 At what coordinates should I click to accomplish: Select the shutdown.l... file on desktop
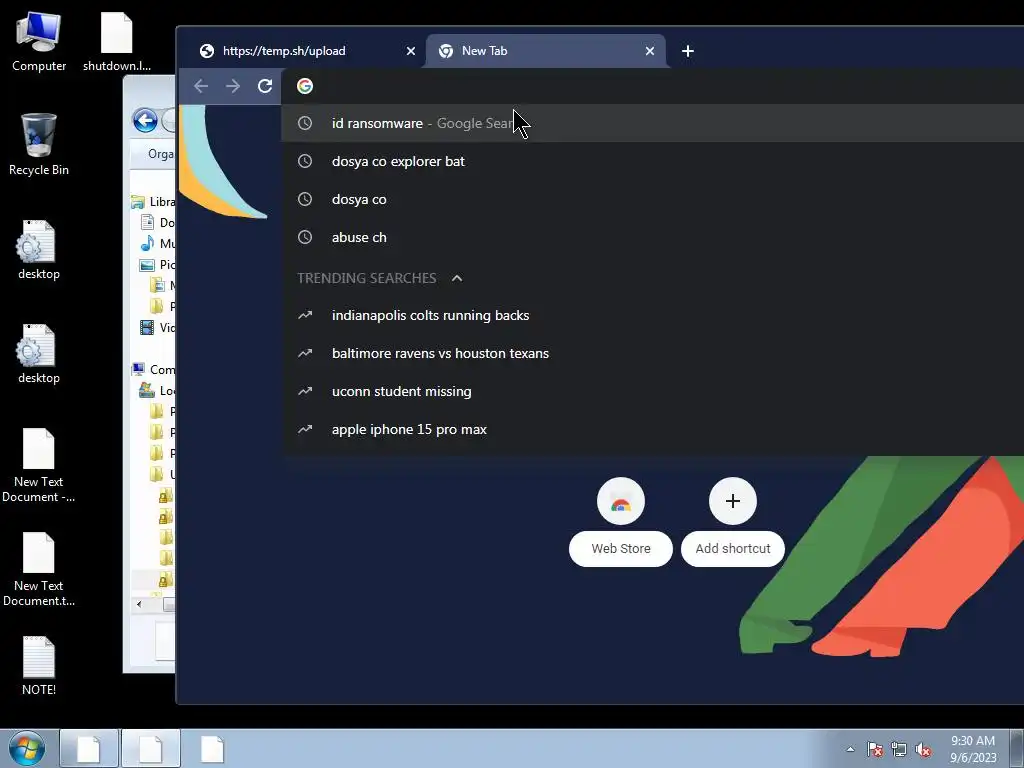tap(117, 42)
